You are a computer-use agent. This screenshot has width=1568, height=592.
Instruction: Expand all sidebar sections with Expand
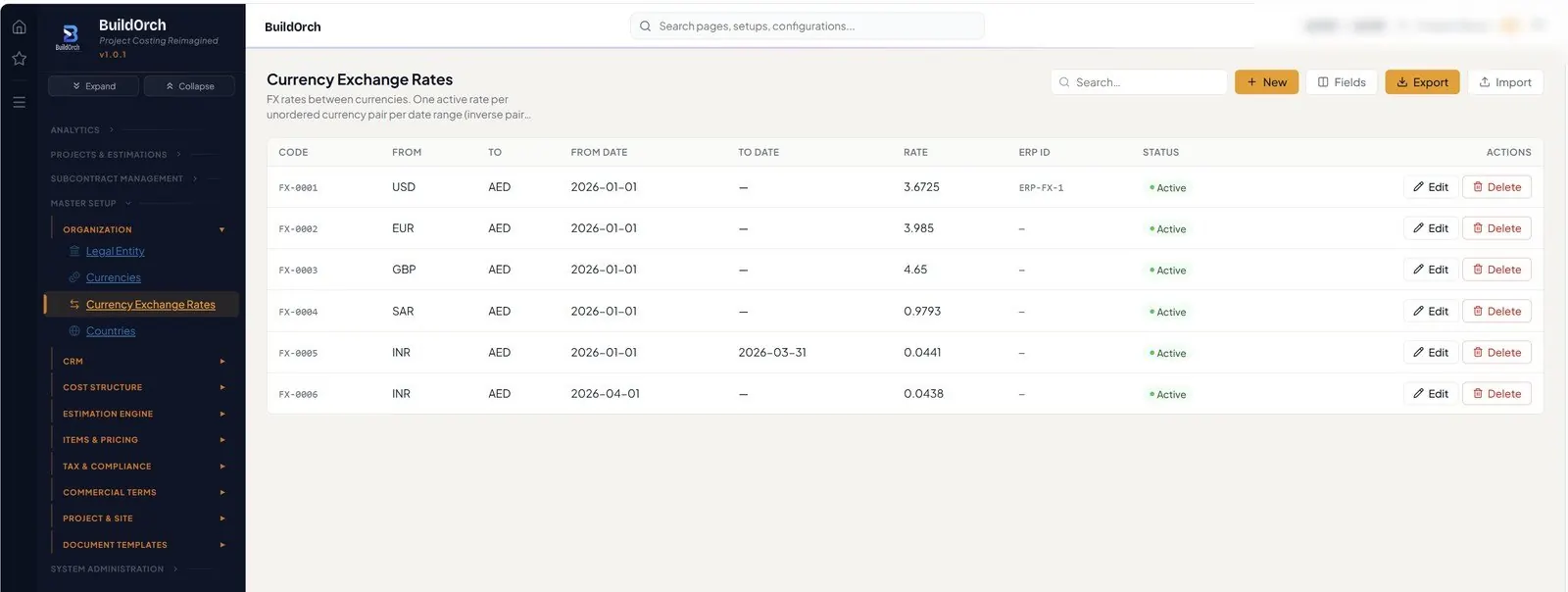tap(93, 86)
